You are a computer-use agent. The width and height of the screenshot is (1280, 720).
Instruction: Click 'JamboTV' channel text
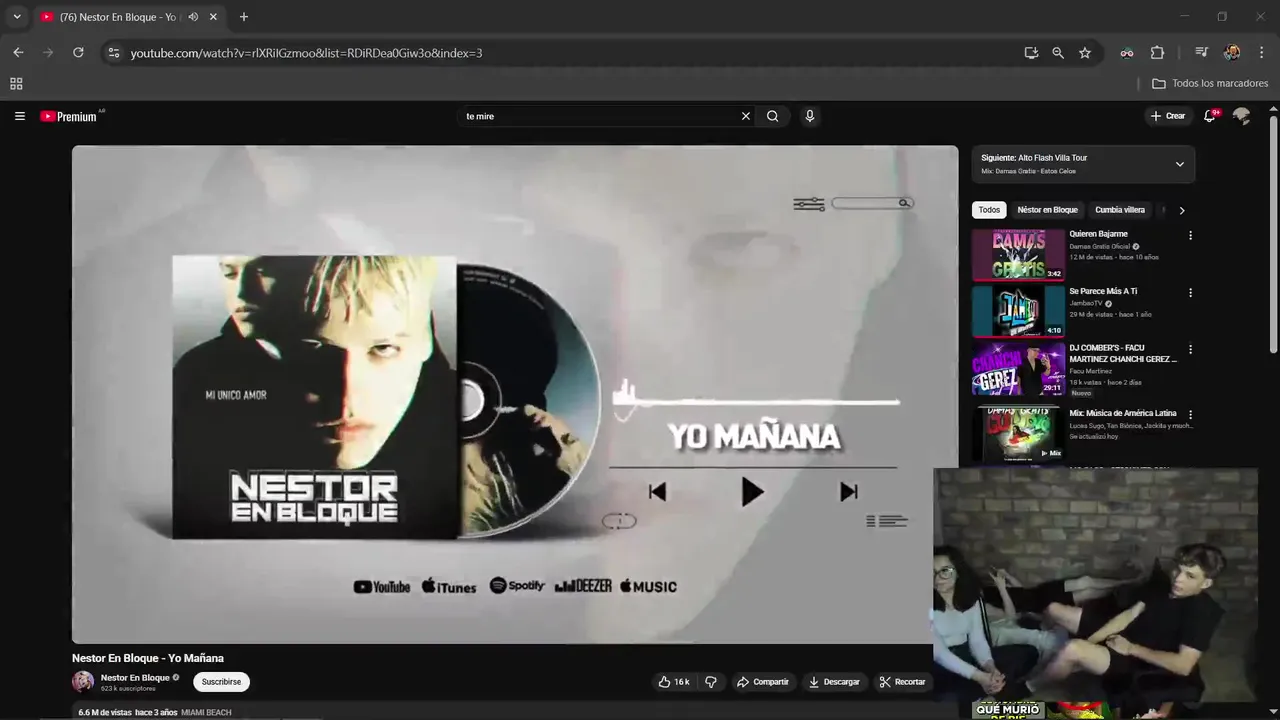tap(1084, 303)
